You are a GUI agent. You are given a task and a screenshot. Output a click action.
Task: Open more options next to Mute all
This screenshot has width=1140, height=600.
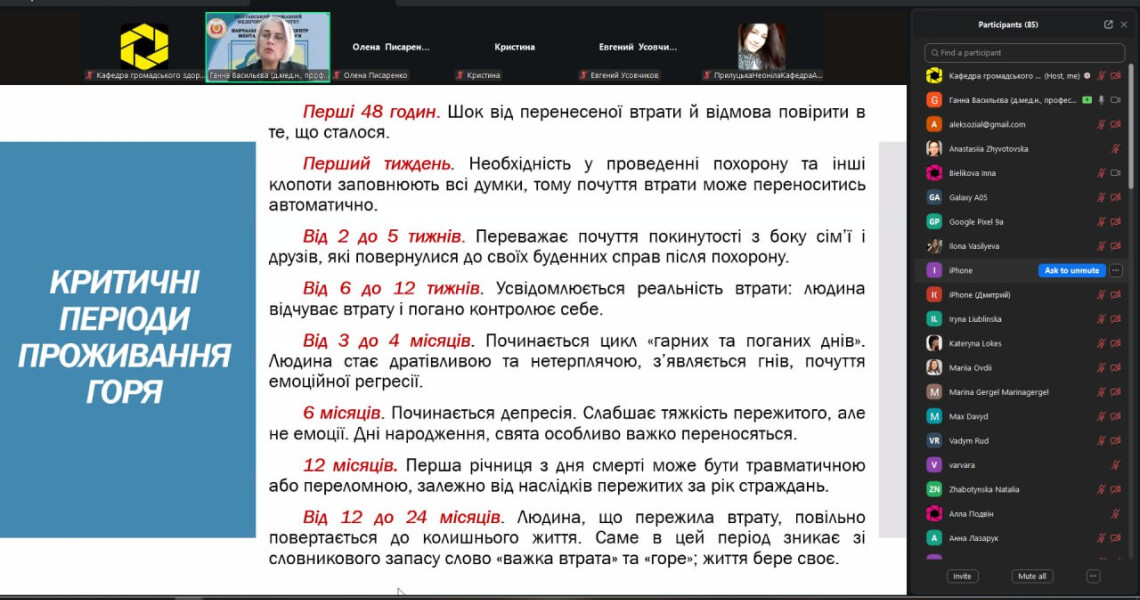[x=1093, y=576]
